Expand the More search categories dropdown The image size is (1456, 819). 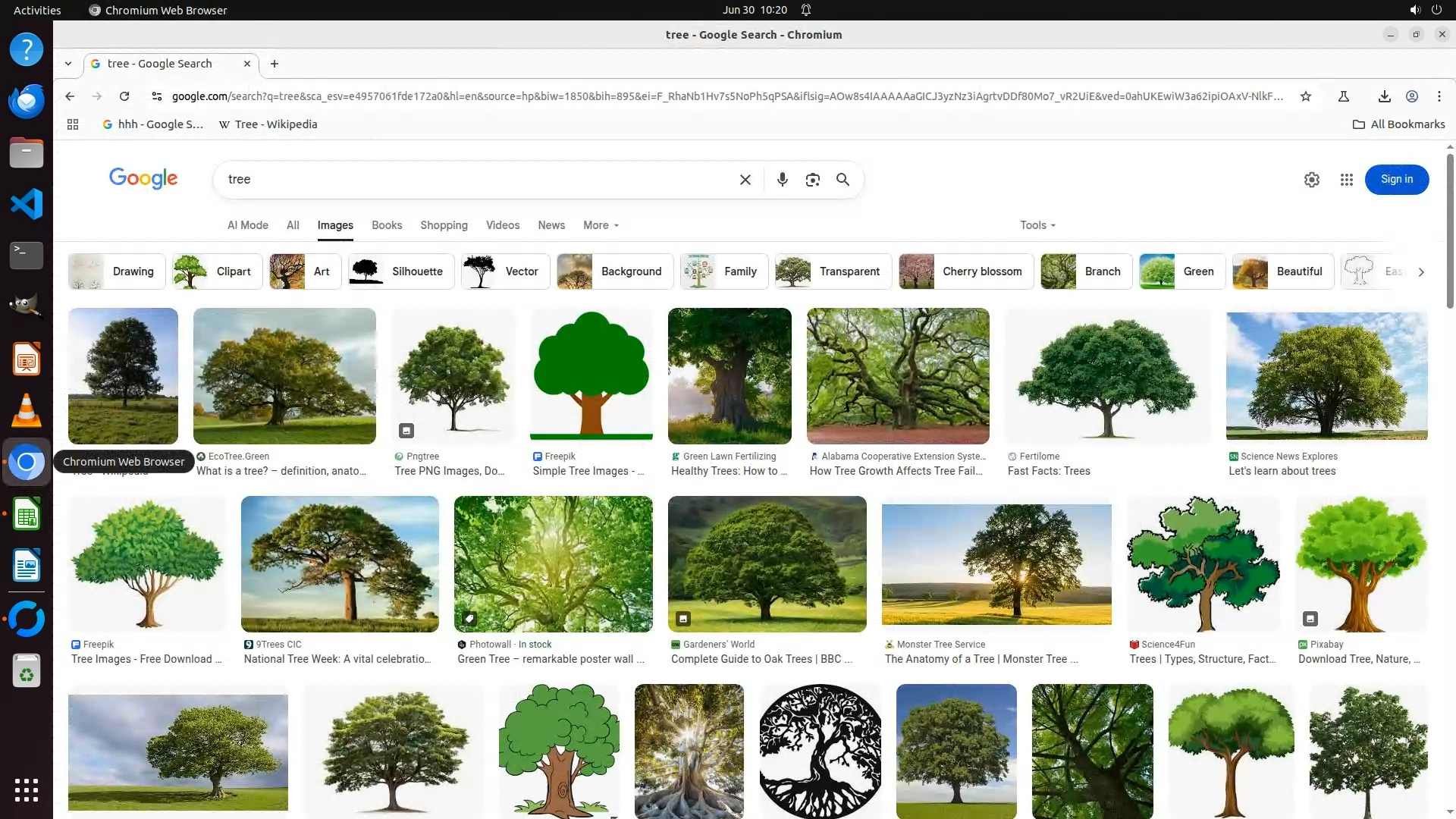[x=601, y=225]
